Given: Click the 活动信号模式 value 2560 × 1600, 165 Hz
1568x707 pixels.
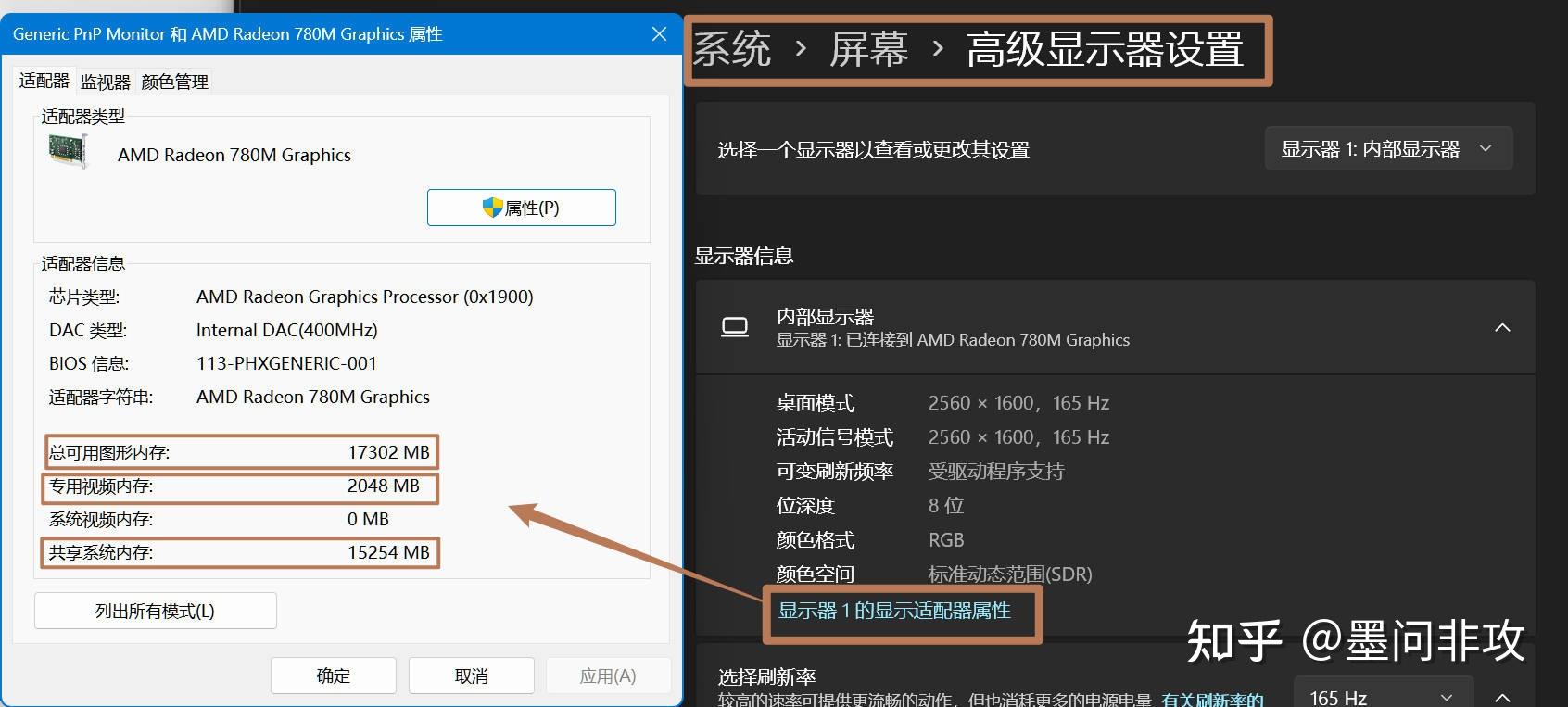Looking at the screenshot, I should (1018, 437).
